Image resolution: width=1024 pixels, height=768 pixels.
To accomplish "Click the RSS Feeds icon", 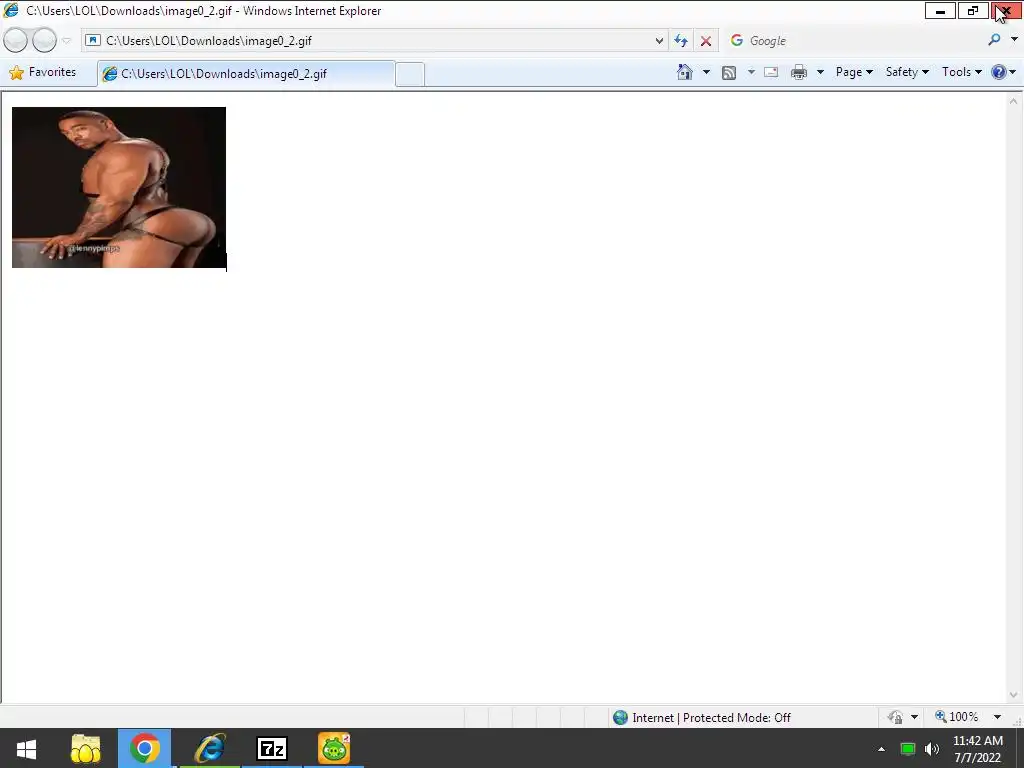I will (729, 72).
